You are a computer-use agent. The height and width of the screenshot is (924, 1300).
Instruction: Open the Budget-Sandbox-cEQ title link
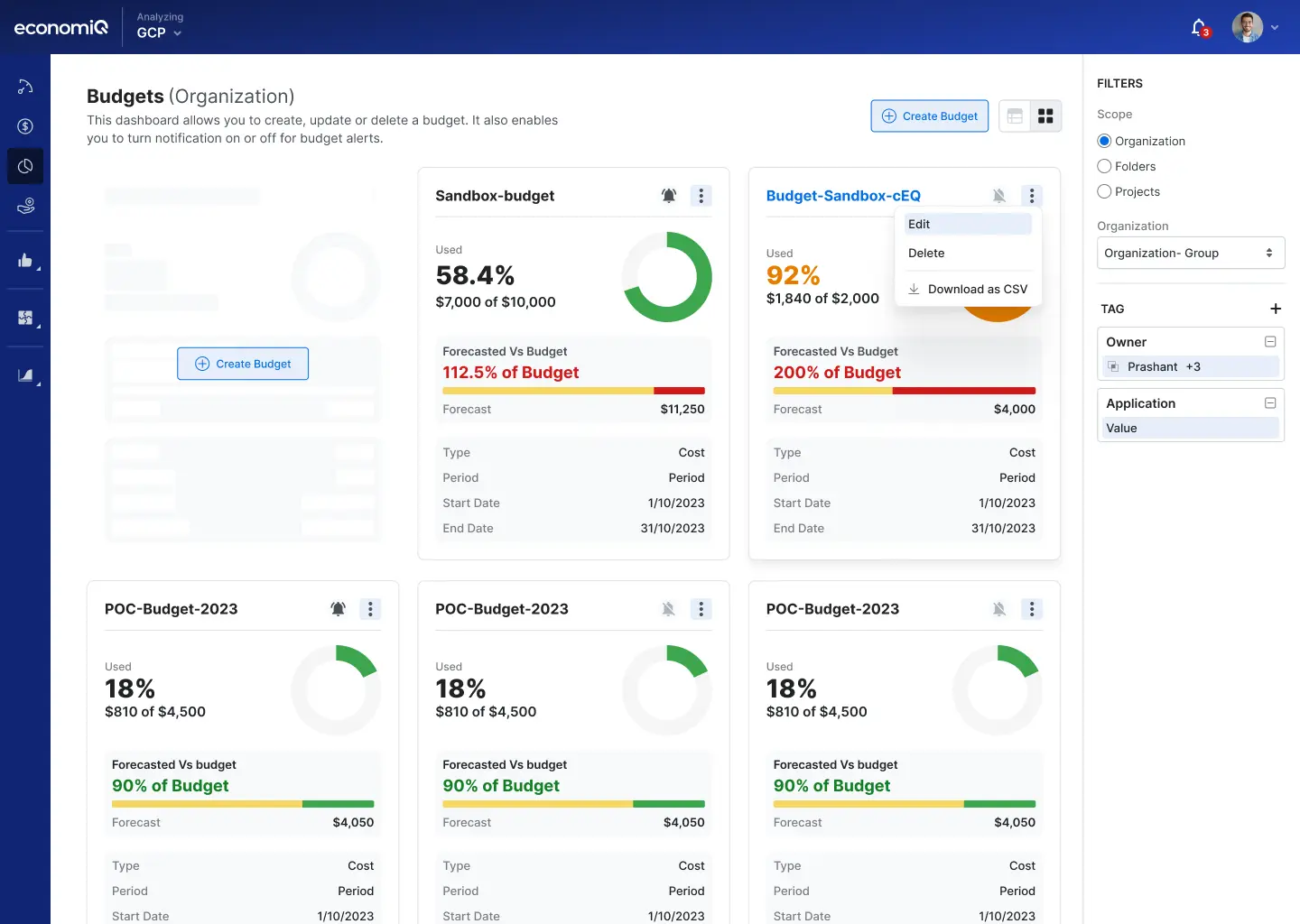point(842,195)
